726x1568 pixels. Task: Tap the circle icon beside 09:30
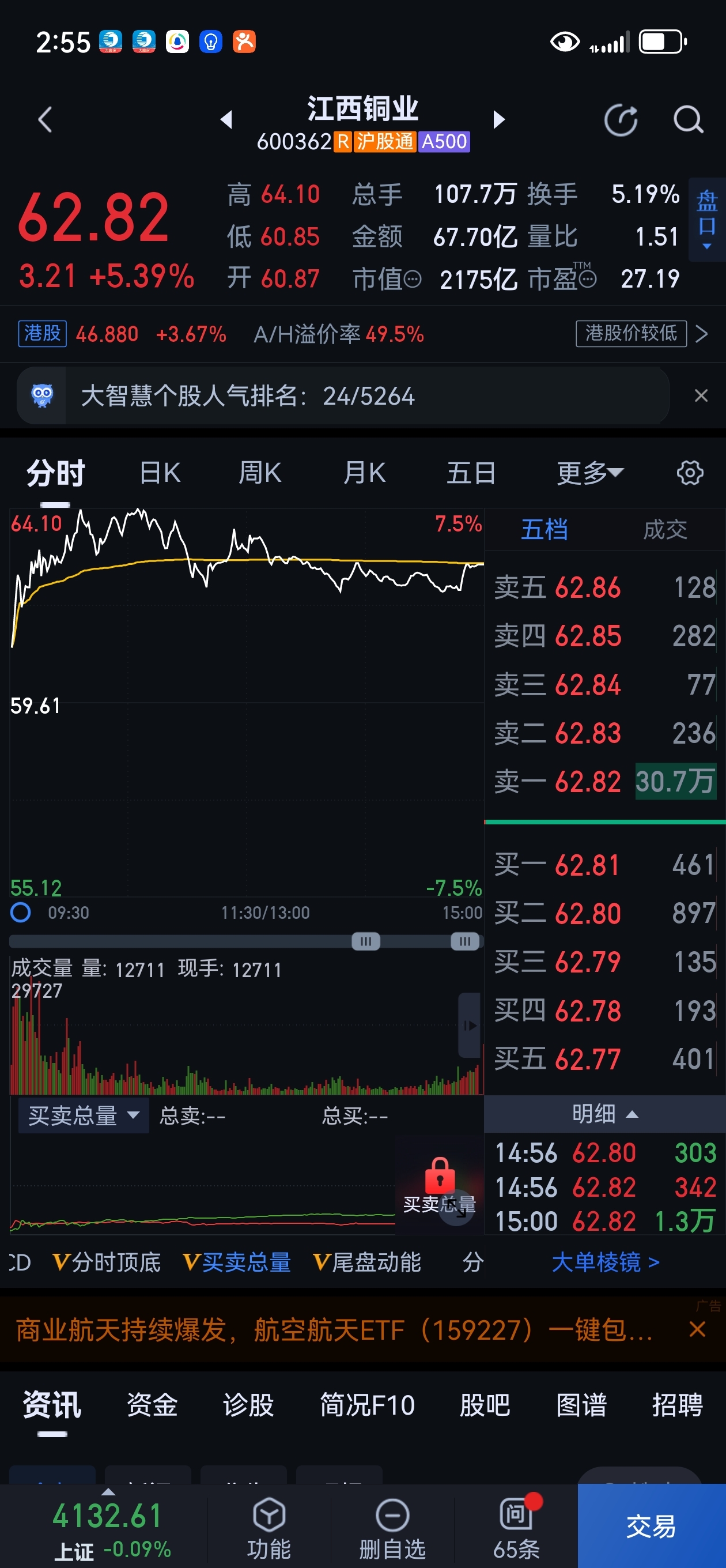point(21,913)
